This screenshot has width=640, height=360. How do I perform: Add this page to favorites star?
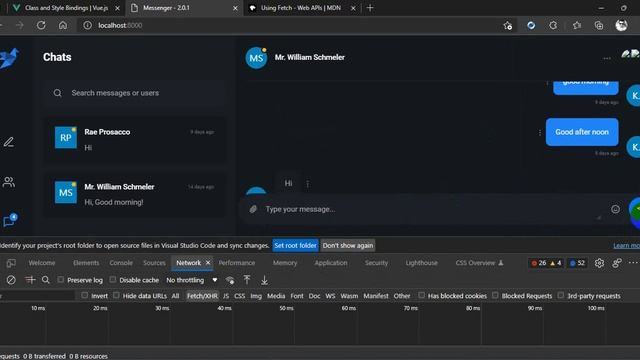tap(507, 25)
